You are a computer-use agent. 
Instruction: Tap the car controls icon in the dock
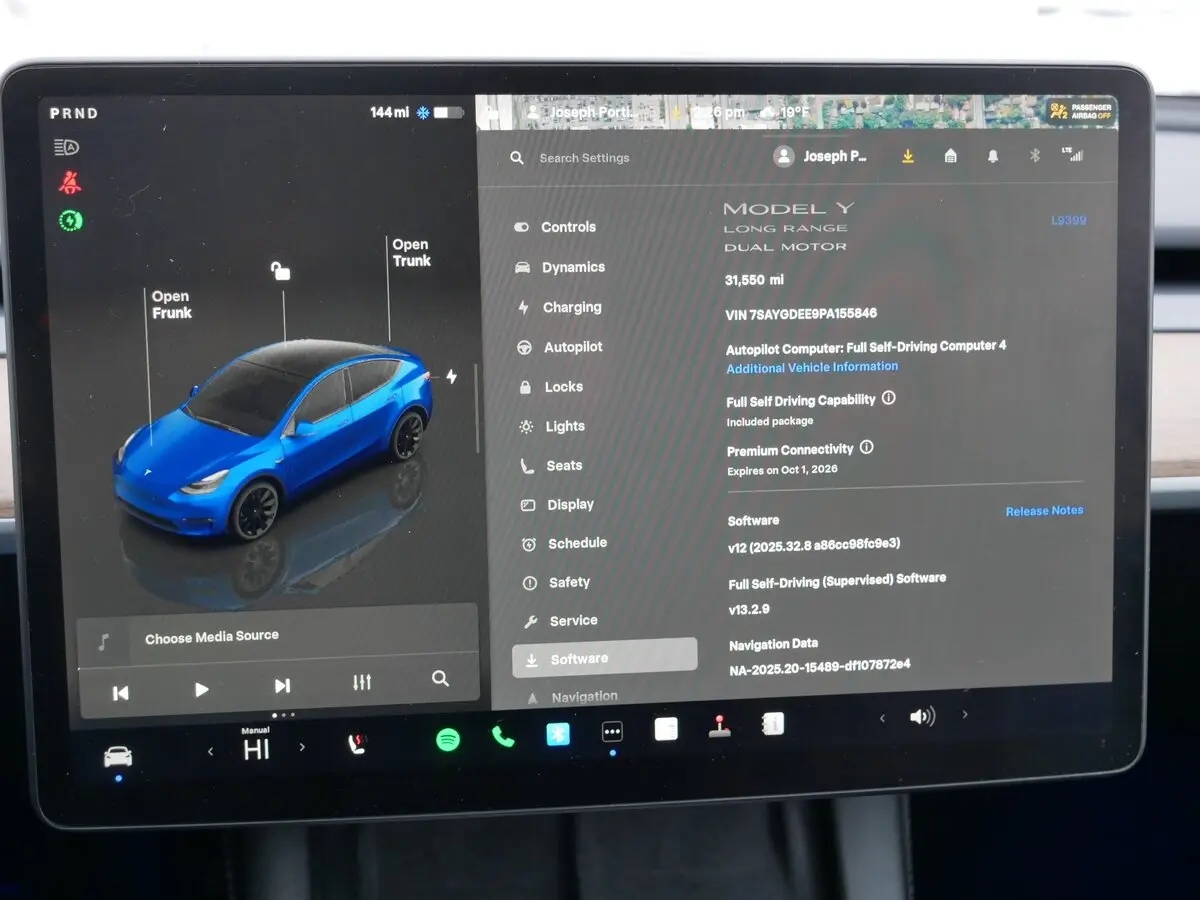click(x=118, y=756)
